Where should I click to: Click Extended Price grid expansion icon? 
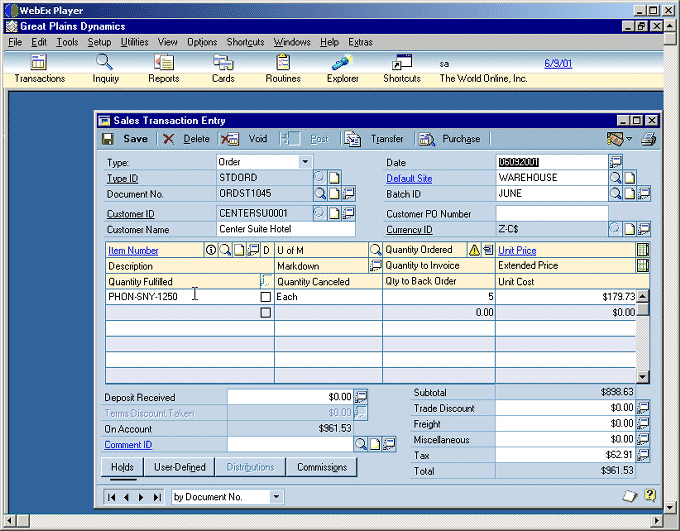[643, 266]
